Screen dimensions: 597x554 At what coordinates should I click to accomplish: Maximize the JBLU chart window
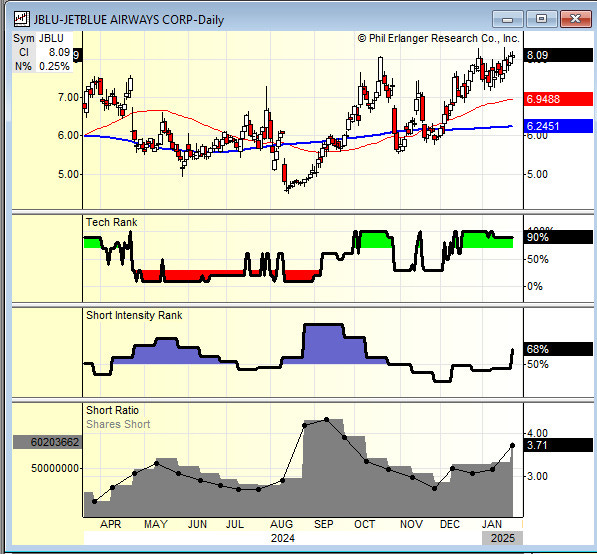click(x=541, y=19)
